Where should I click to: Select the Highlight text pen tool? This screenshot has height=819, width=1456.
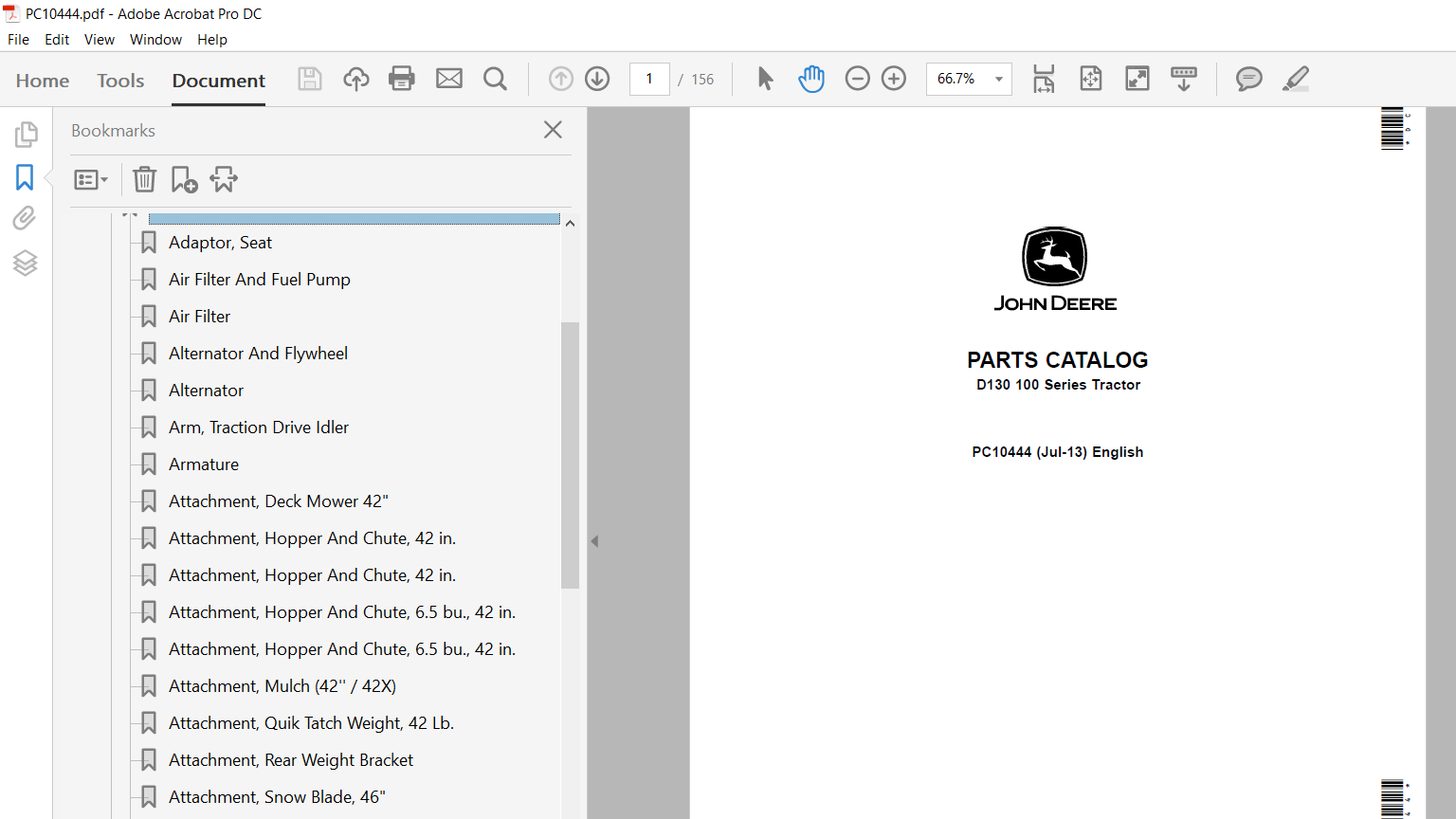[1296, 79]
